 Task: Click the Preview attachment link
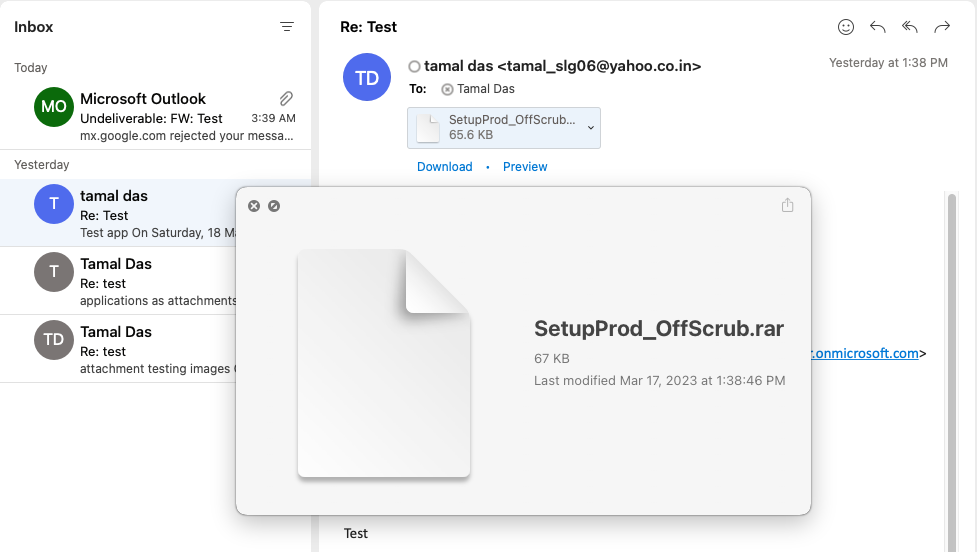[x=525, y=167]
